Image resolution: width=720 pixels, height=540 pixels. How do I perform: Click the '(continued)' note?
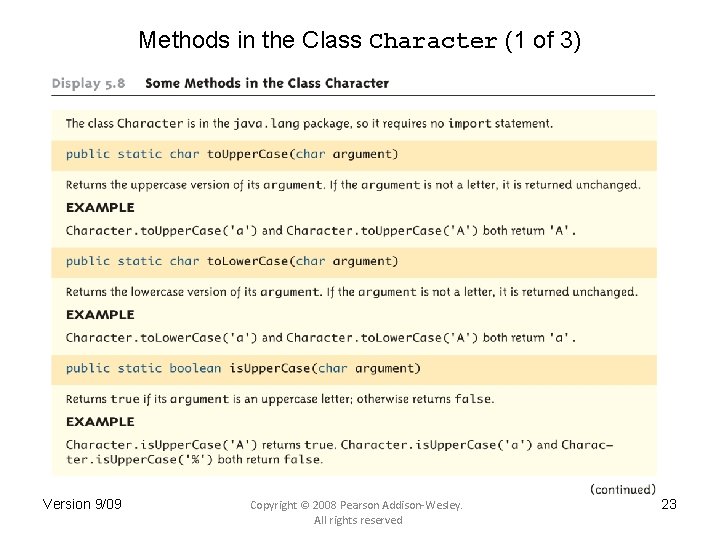pyautogui.click(x=622, y=489)
